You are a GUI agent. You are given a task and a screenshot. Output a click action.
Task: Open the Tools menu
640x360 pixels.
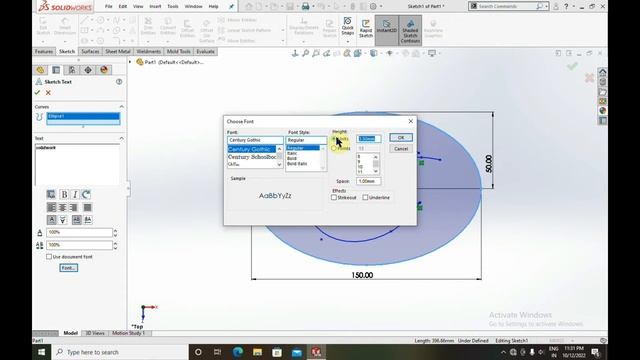click(173, 7)
